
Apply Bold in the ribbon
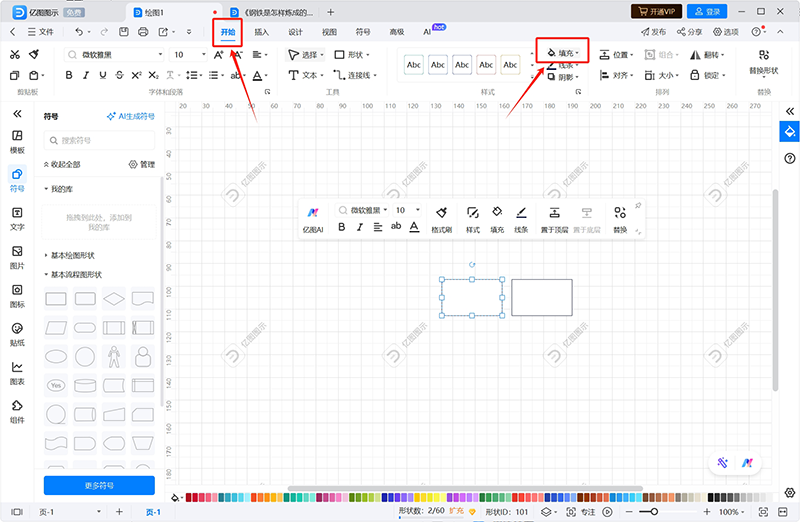(69, 76)
